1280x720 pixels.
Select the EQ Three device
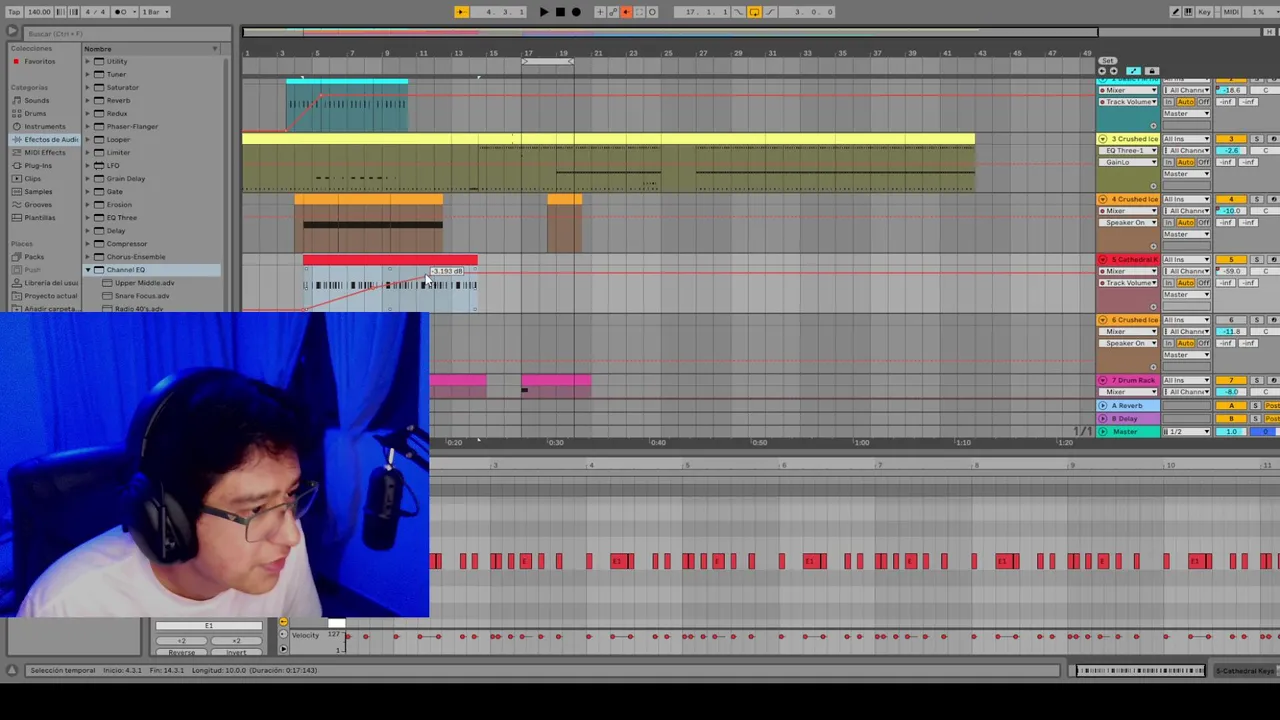click(x=121, y=217)
